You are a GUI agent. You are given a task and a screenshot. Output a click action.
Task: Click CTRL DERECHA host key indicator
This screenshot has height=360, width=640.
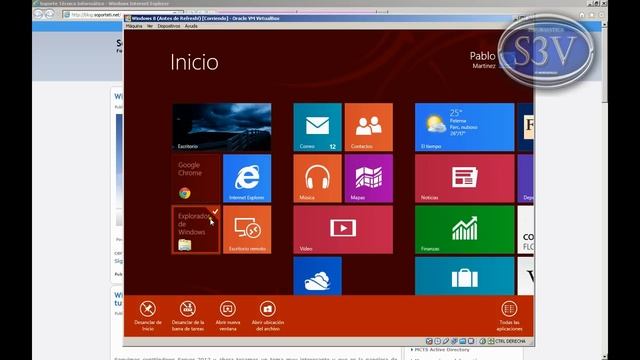pyautogui.click(x=510, y=341)
